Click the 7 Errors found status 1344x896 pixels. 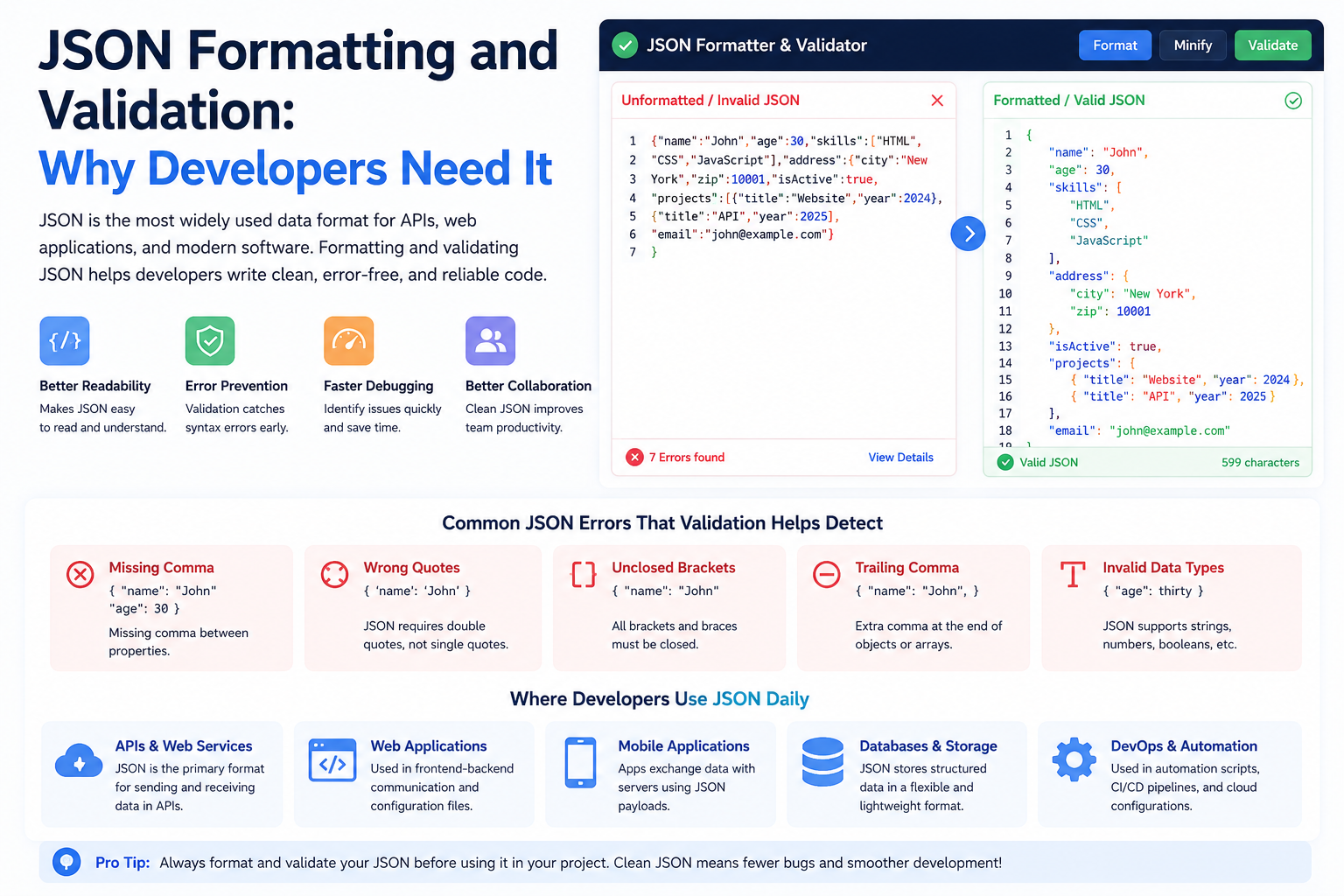pos(675,457)
